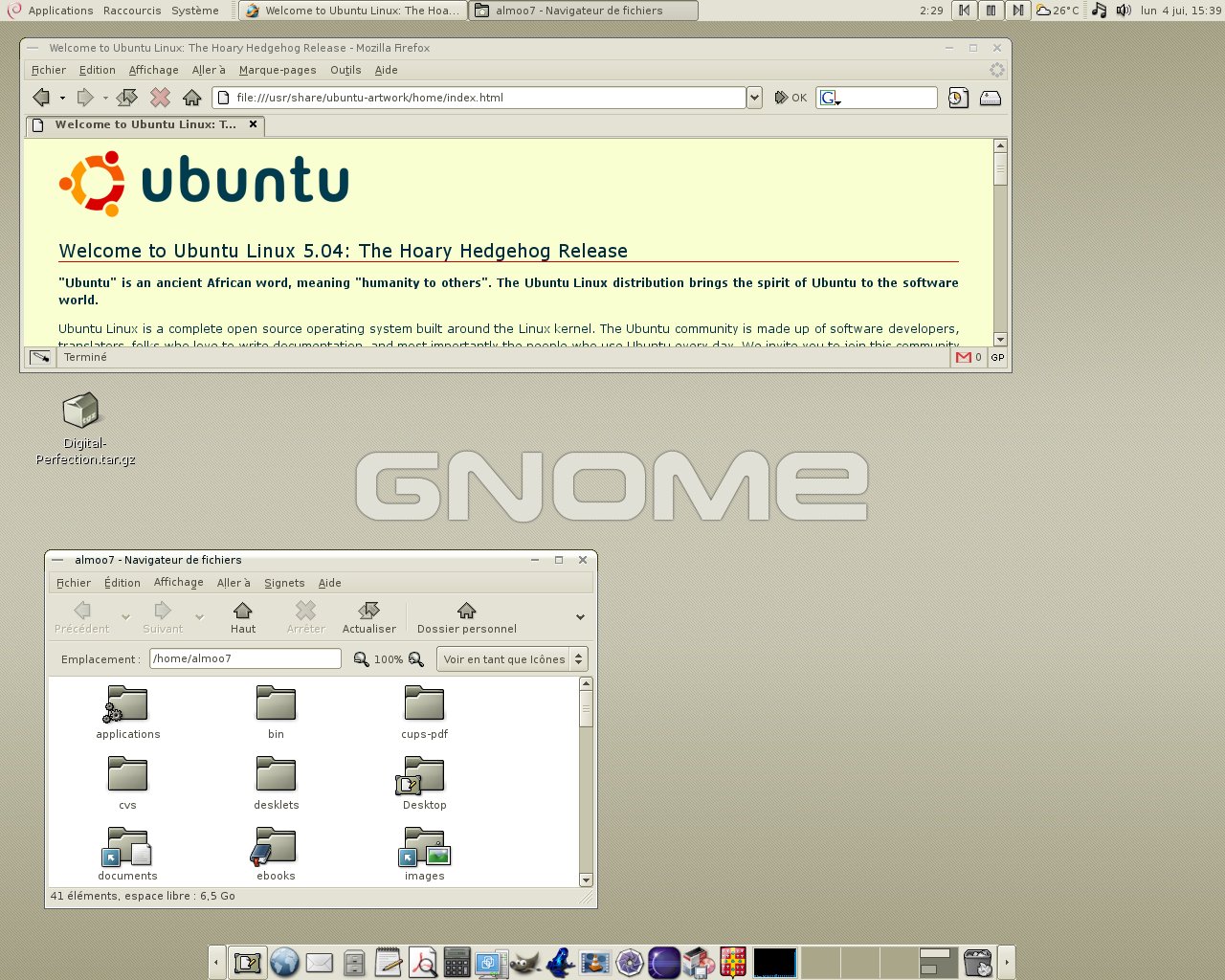Viewport: 1225px width, 980px height.
Task: Open Précédent history dropdown in file browser
Action: pyautogui.click(x=125, y=617)
